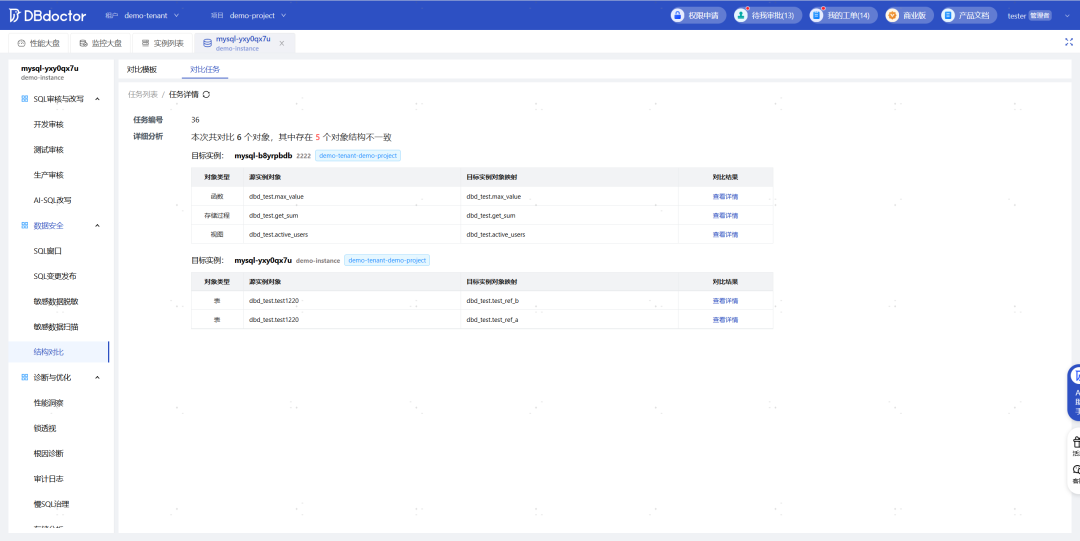The width and height of the screenshot is (1080, 541).
Task: View details for dbd_test.active_users row
Action: pos(725,234)
